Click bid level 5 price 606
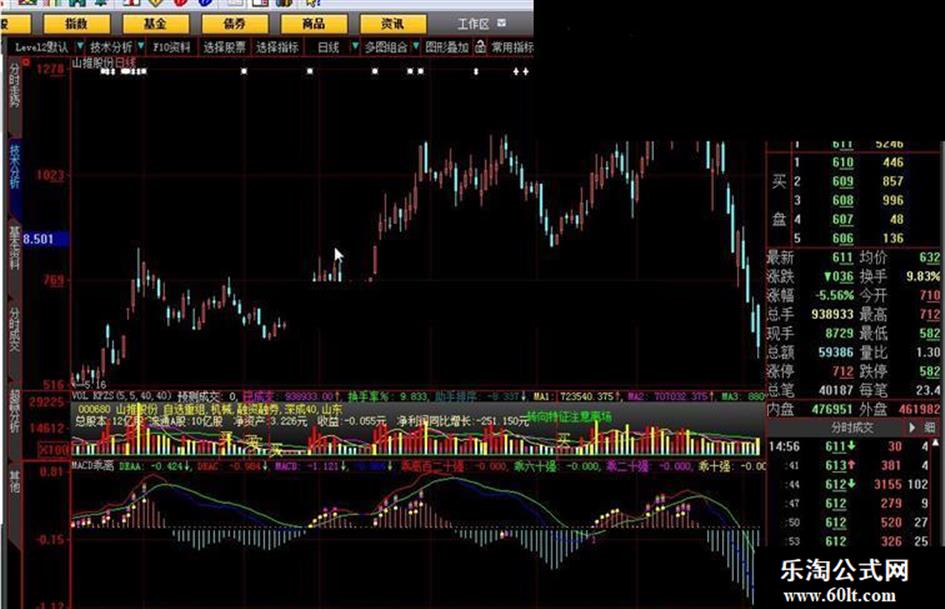Screen dimensions: 945x609 pos(843,238)
